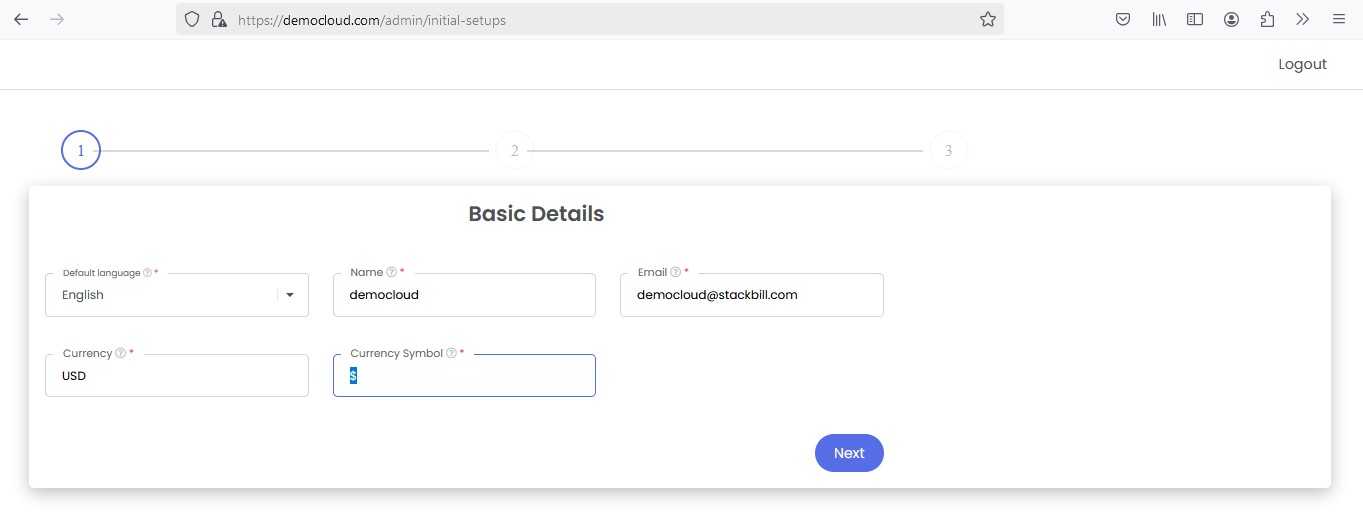The image size is (1363, 512).
Task: Click the Name field help icon
Action: coord(391,272)
